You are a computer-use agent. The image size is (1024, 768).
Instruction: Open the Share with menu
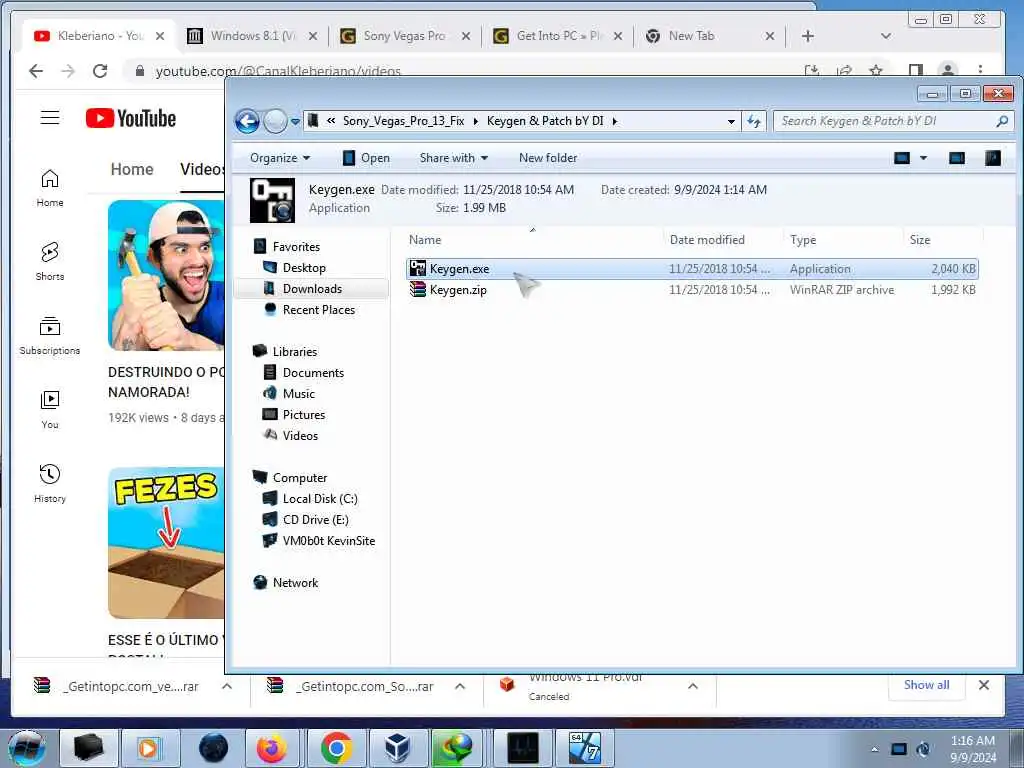click(x=454, y=158)
